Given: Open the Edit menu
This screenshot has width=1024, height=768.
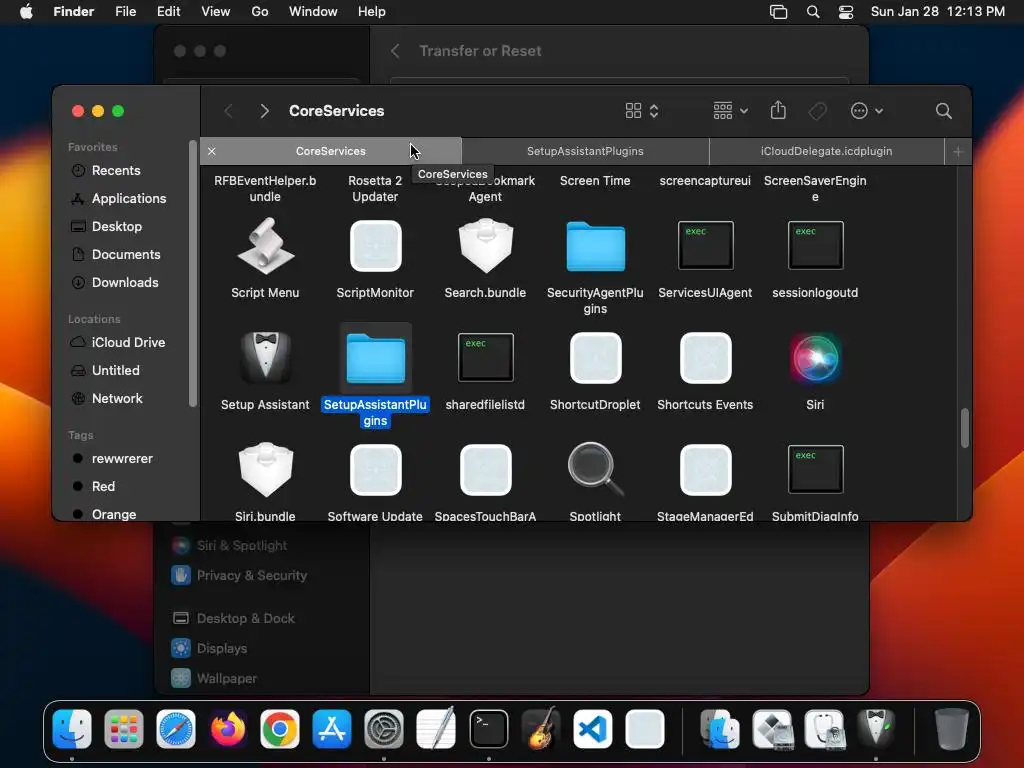Looking at the screenshot, I should pos(168,12).
